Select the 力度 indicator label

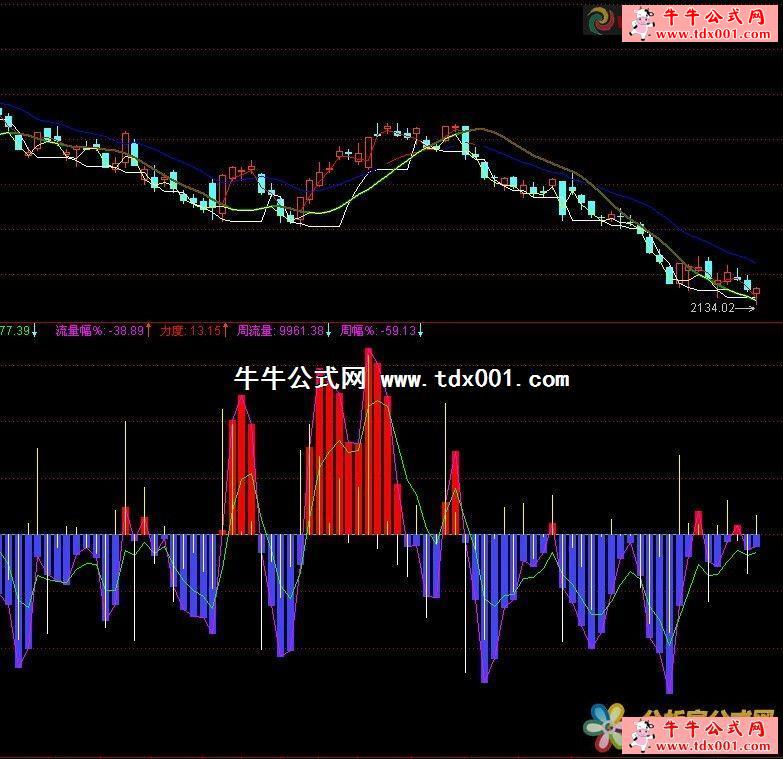click(172, 329)
